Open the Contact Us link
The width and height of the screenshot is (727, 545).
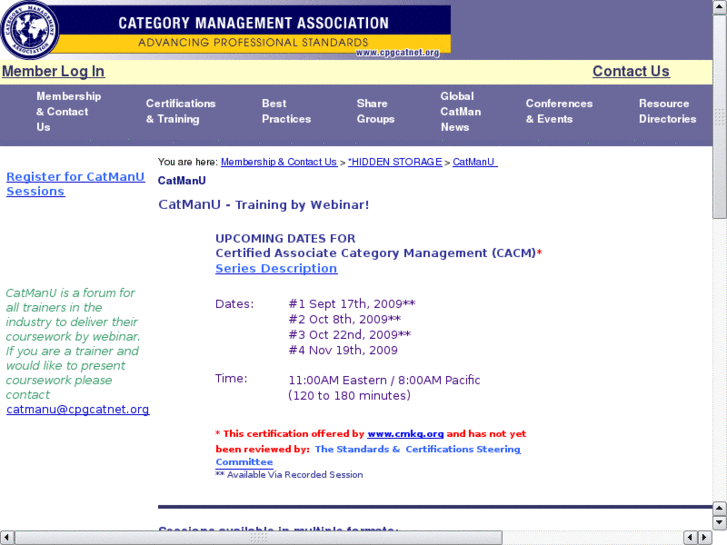(x=631, y=71)
